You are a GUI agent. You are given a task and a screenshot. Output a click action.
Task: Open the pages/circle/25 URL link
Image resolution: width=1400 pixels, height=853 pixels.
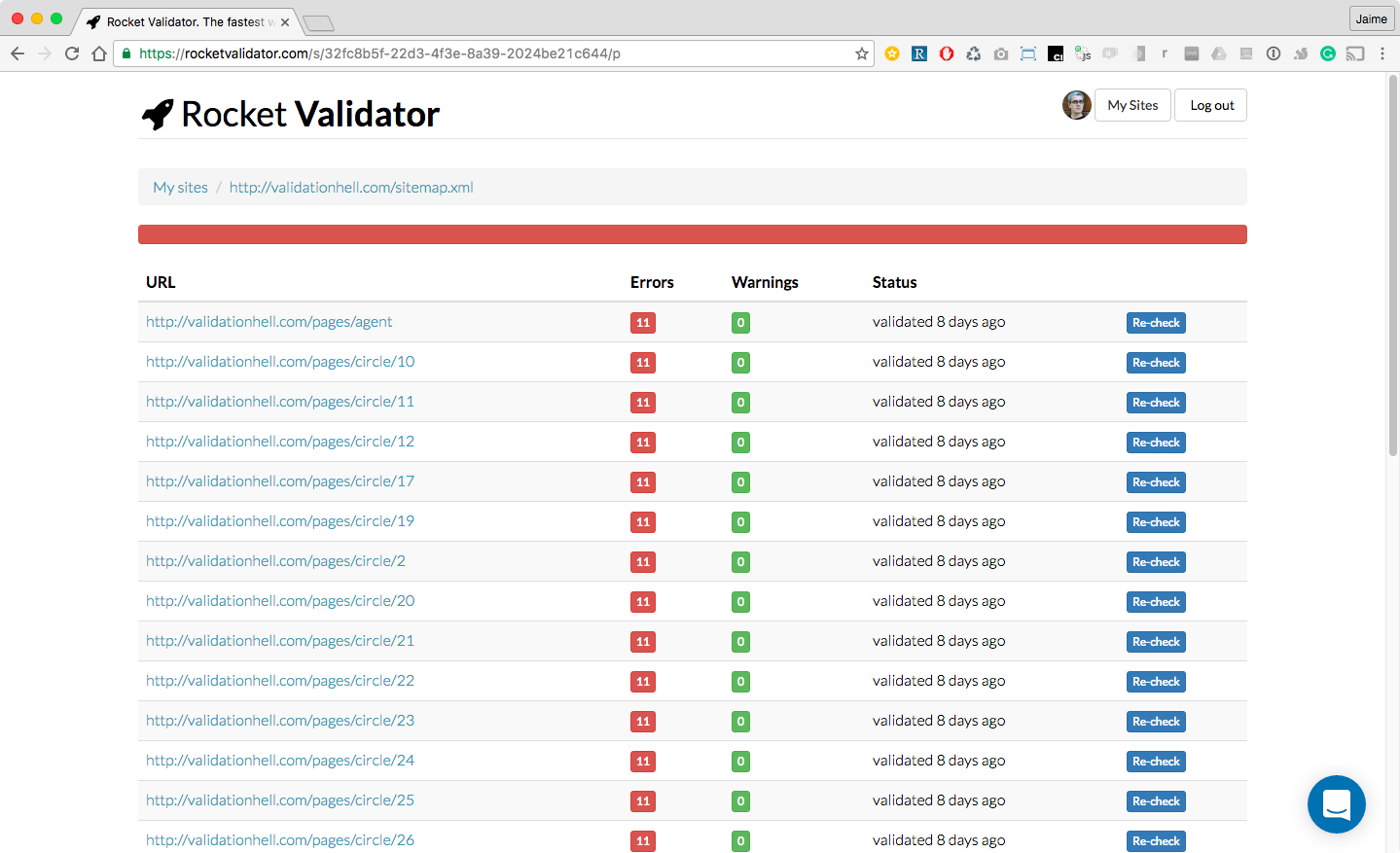(x=280, y=800)
